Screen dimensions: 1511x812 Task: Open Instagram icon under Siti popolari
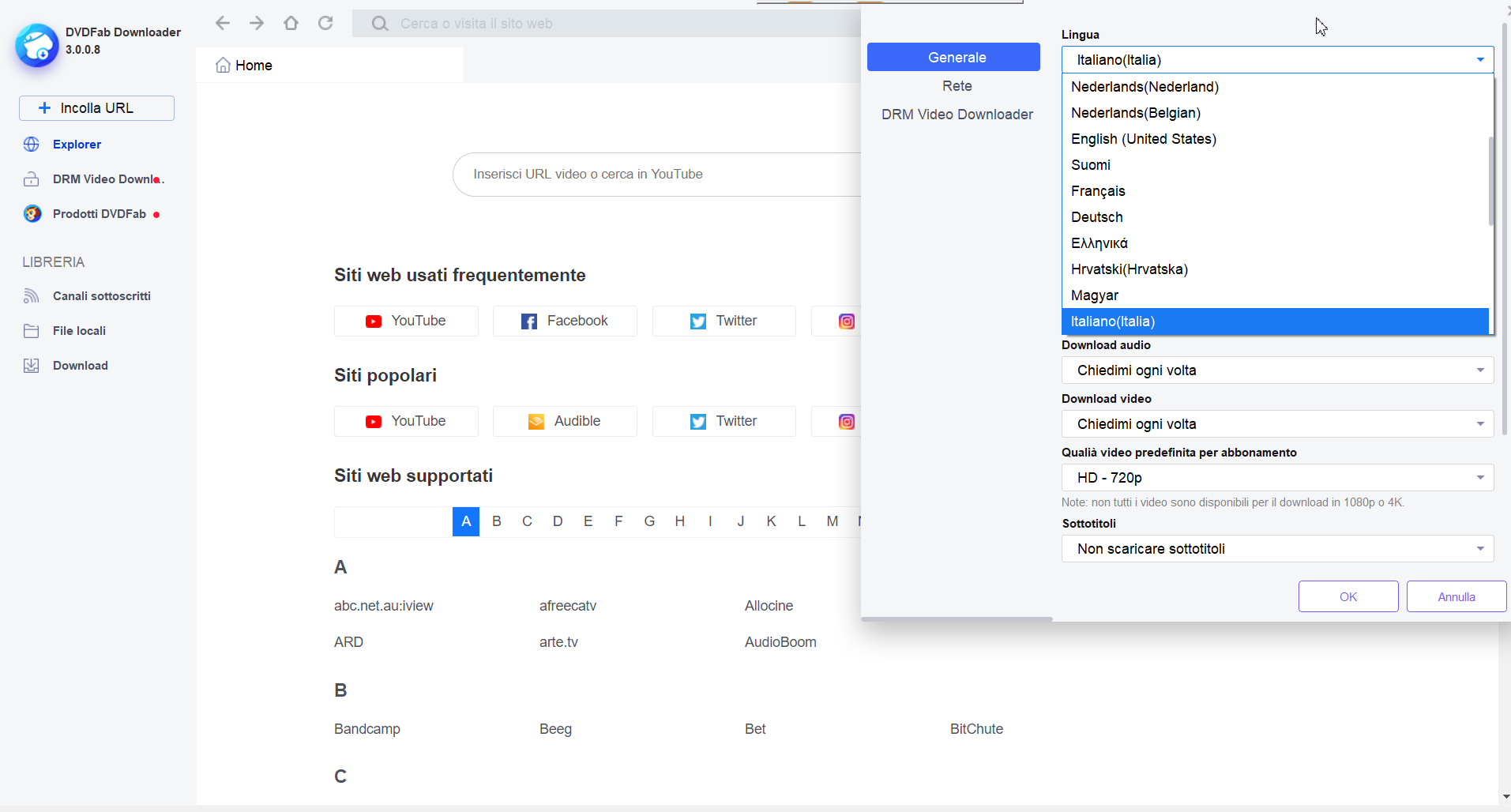pyautogui.click(x=847, y=422)
